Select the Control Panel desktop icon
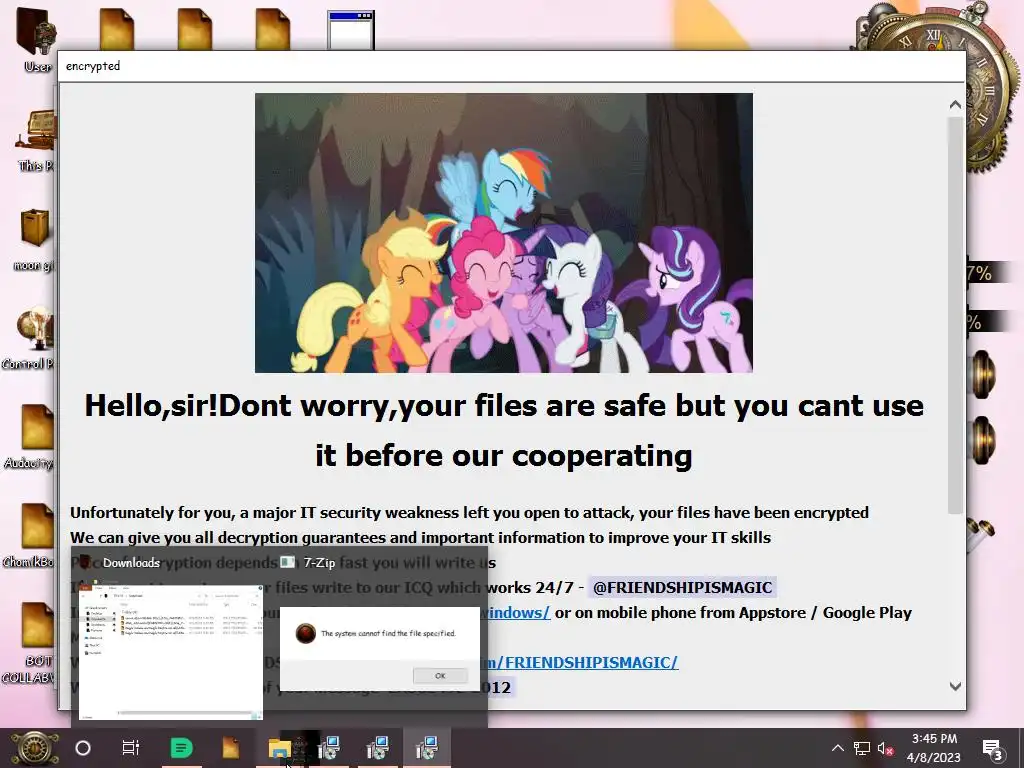Viewport: 1024px width, 768px height. [29, 338]
